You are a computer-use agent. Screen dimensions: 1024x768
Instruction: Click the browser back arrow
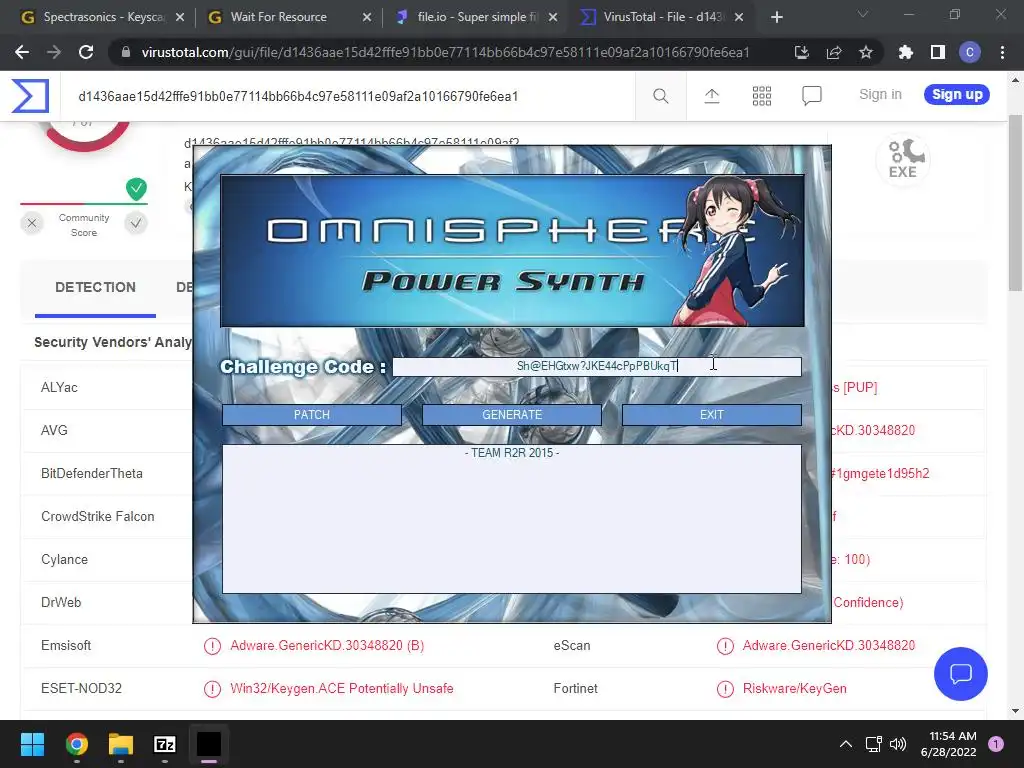pyautogui.click(x=22, y=52)
